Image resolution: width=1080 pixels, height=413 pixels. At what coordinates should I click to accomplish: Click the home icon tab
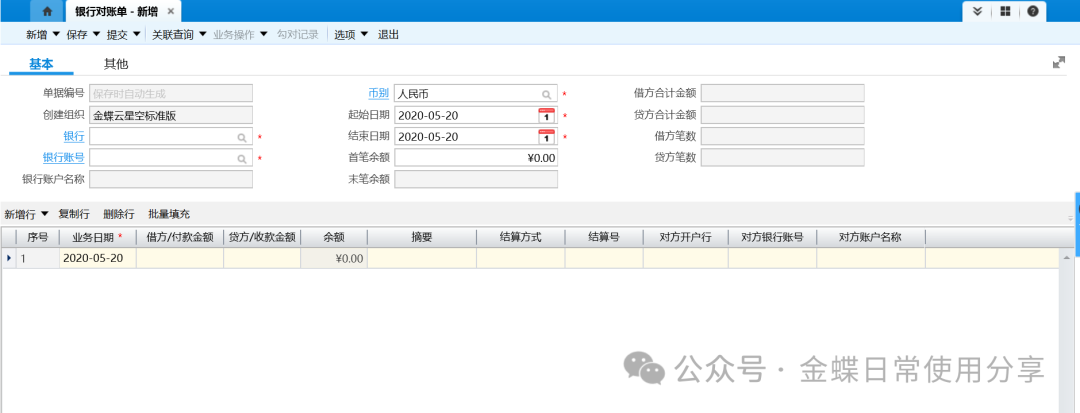pyautogui.click(x=46, y=11)
